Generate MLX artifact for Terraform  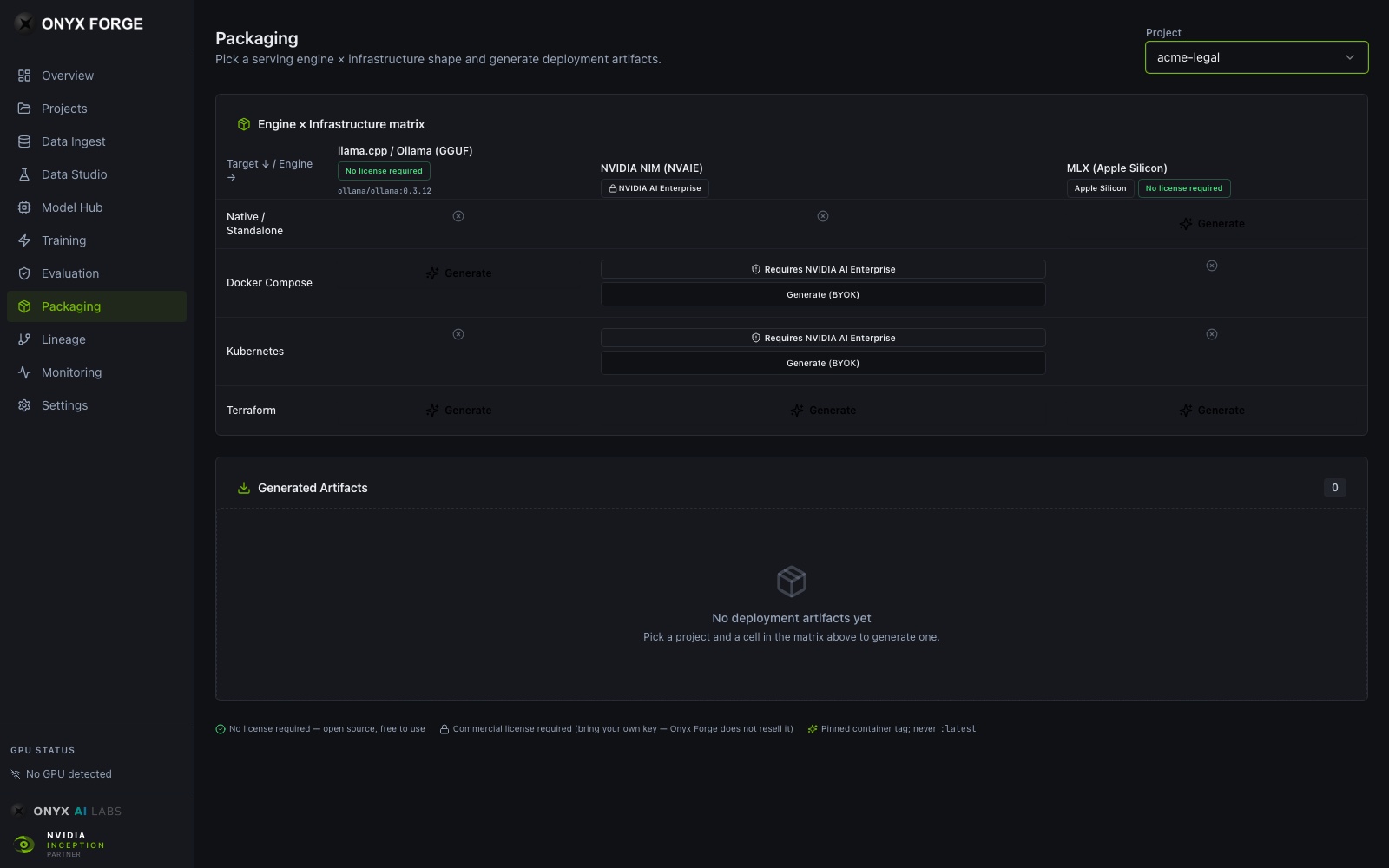1212,411
